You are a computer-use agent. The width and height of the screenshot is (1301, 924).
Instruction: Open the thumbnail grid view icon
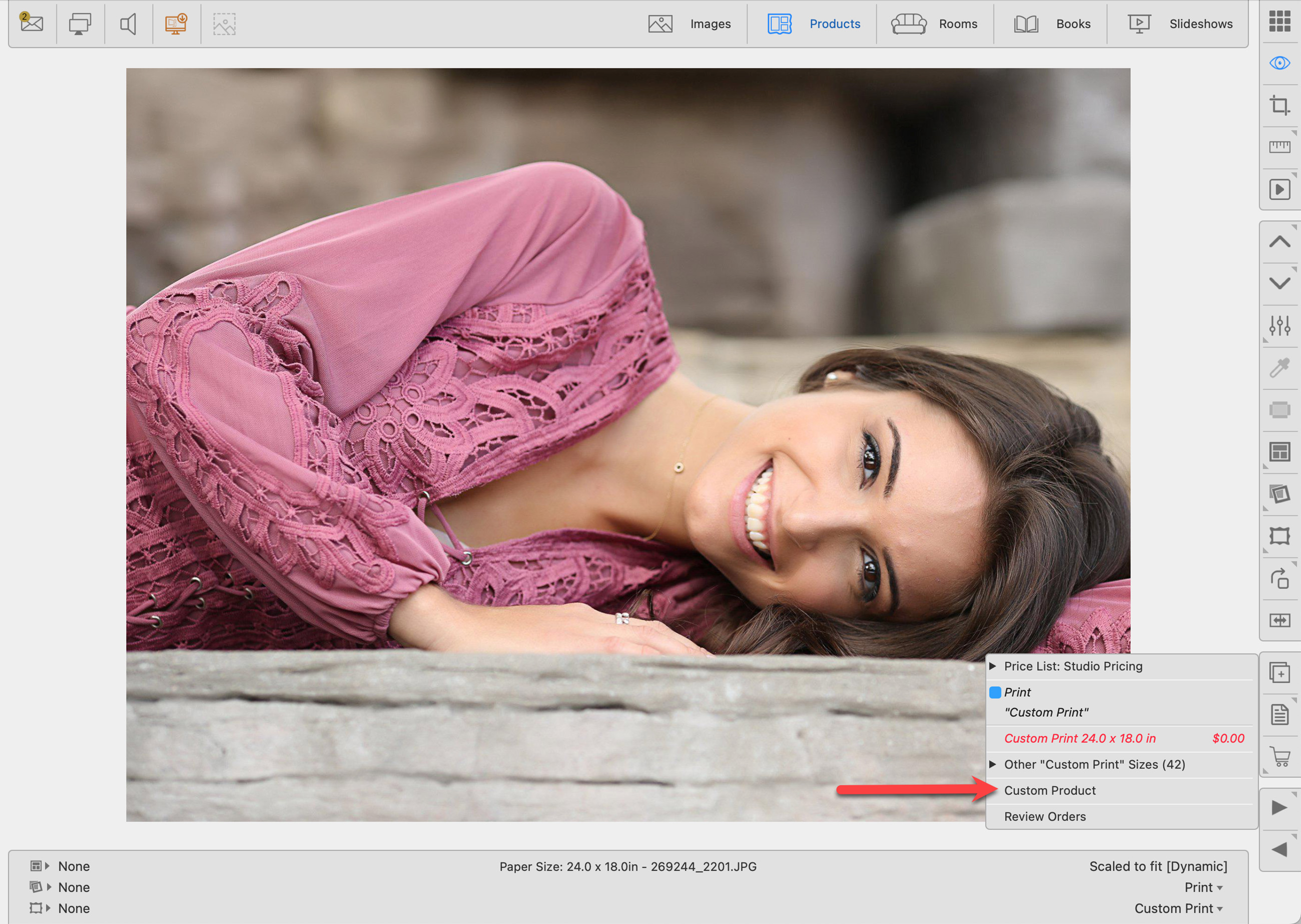(1279, 21)
